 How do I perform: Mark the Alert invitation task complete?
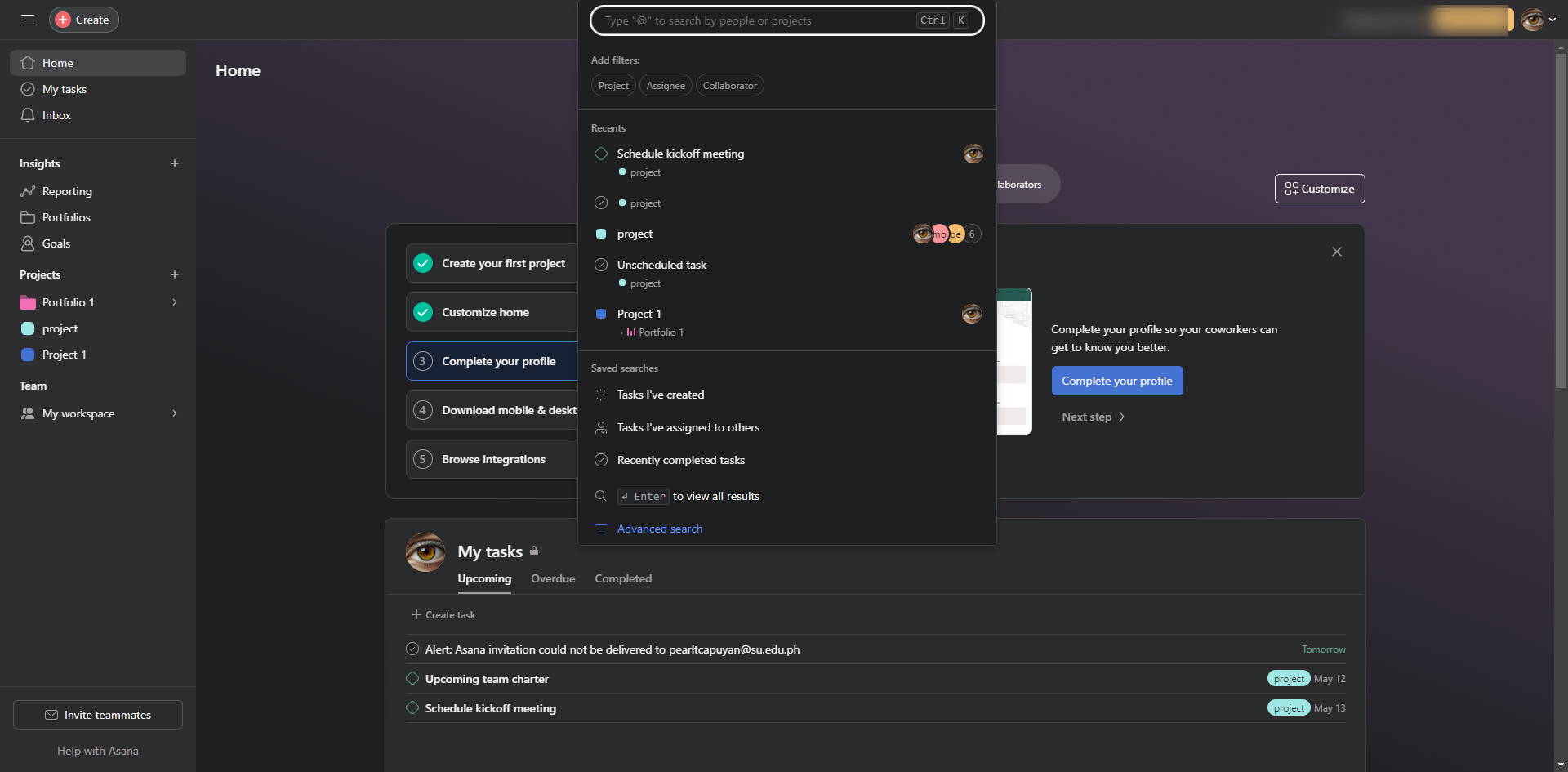pyautogui.click(x=412, y=649)
